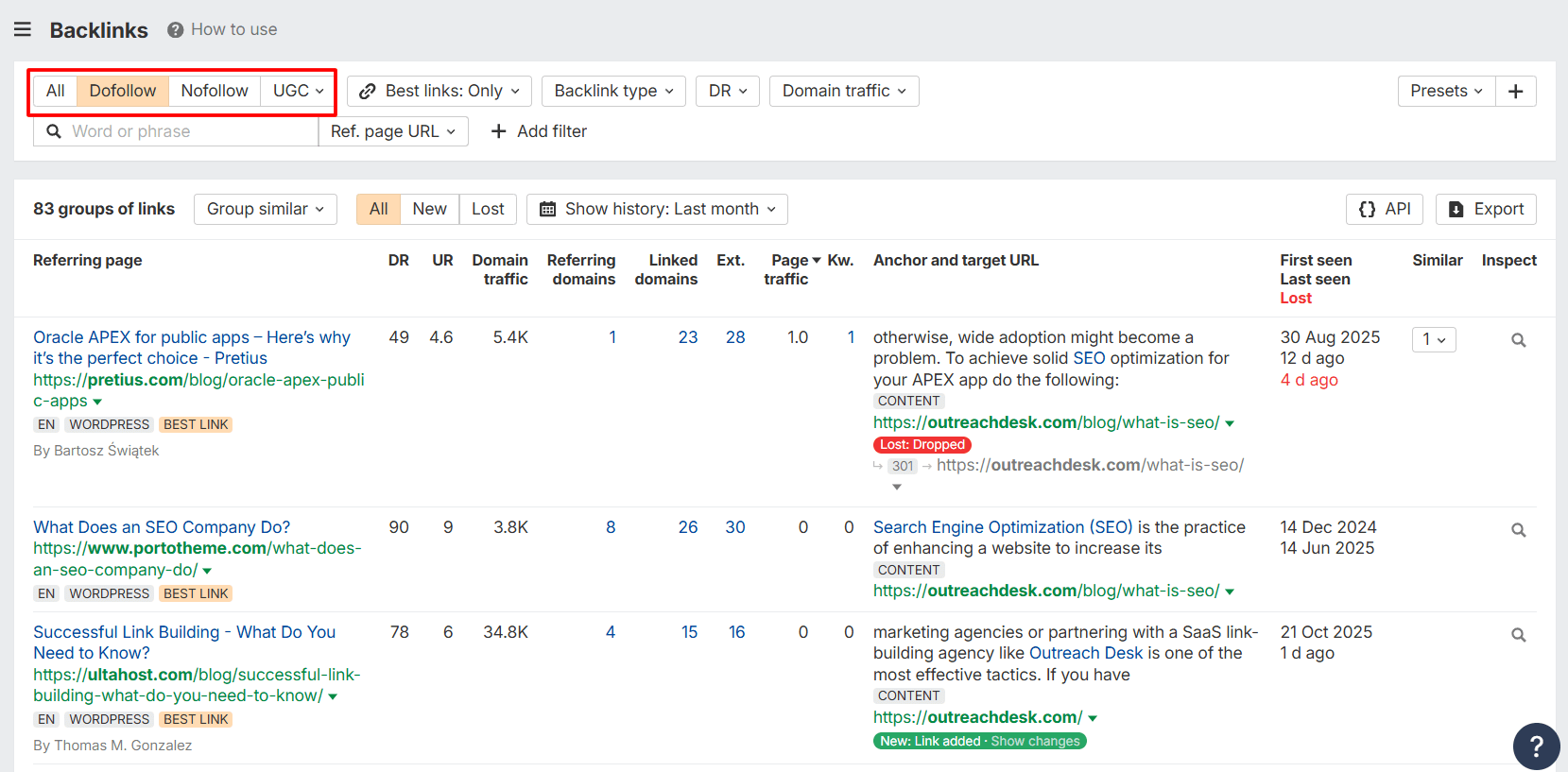
Task: Click the API button
Action: (1385, 209)
